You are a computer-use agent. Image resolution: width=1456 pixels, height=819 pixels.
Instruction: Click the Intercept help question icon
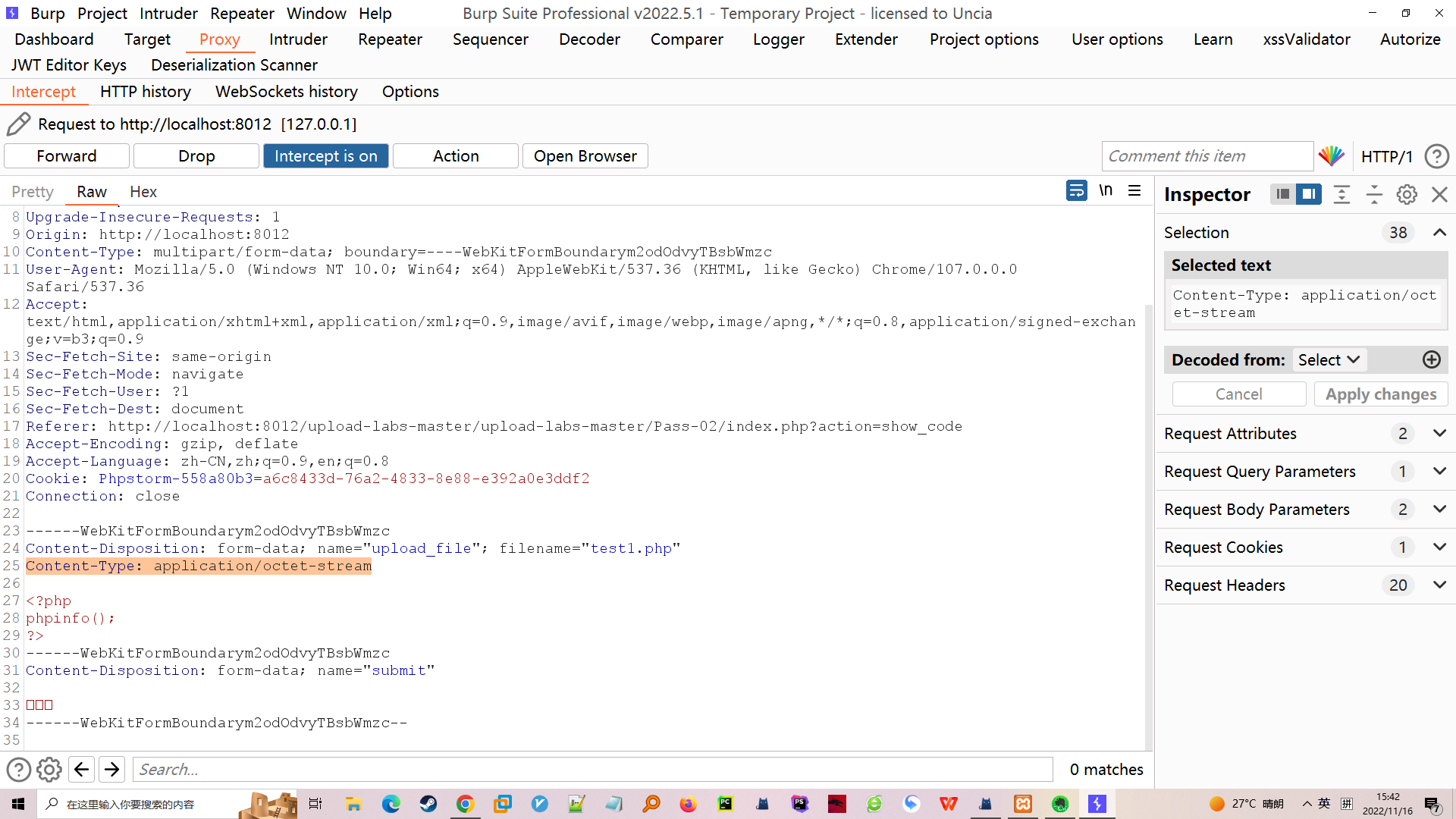pyautogui.click(x=1436, y=156)
